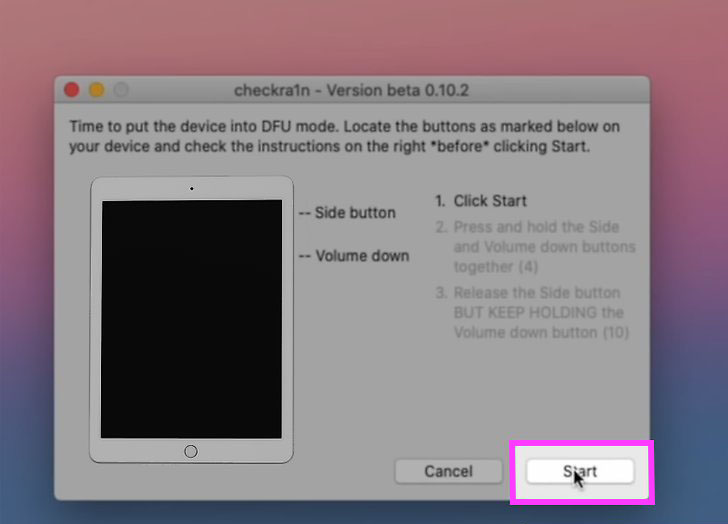Select step '1. Click Start' text
728x524 pixels.
(x=481, y=201)
